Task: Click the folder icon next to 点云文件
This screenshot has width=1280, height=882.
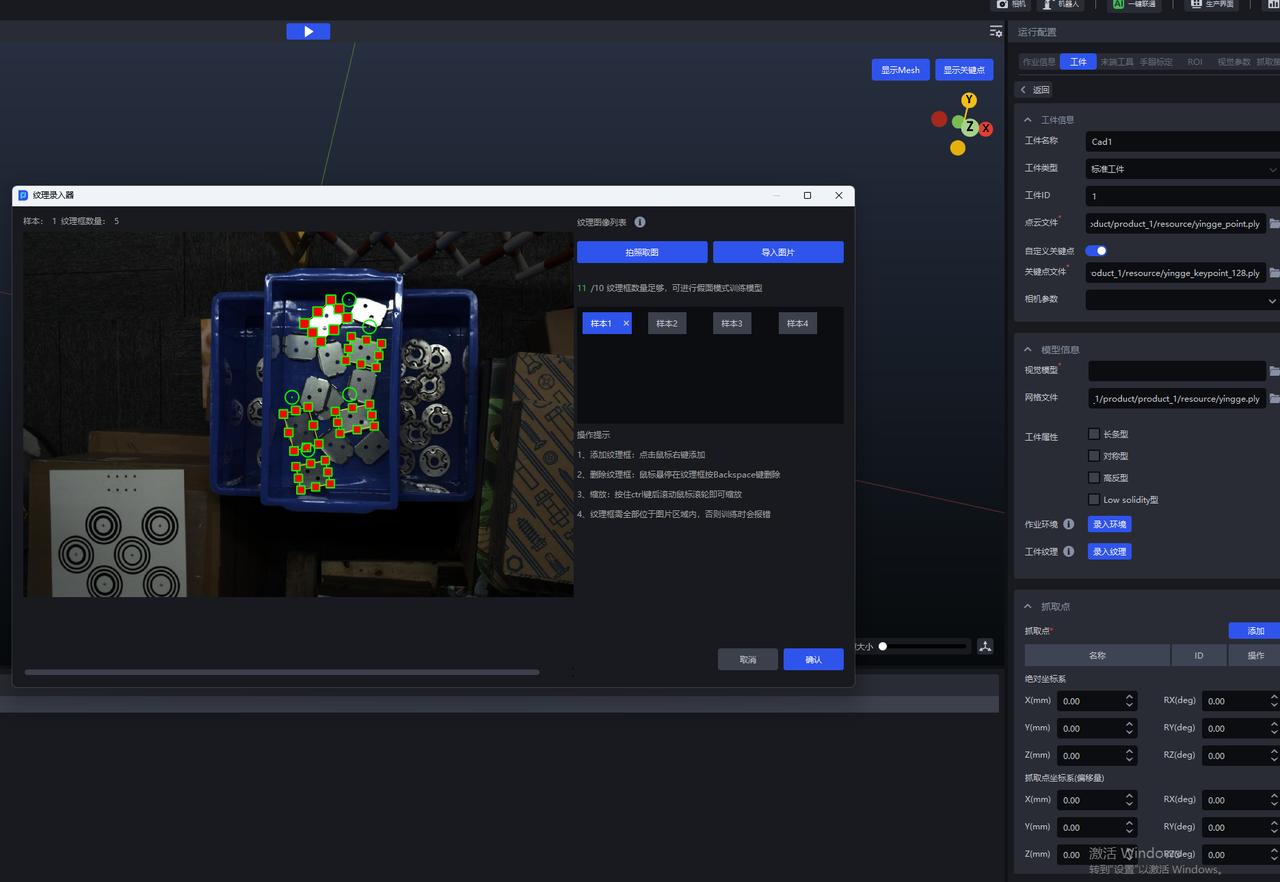Action: (1274, 224)
